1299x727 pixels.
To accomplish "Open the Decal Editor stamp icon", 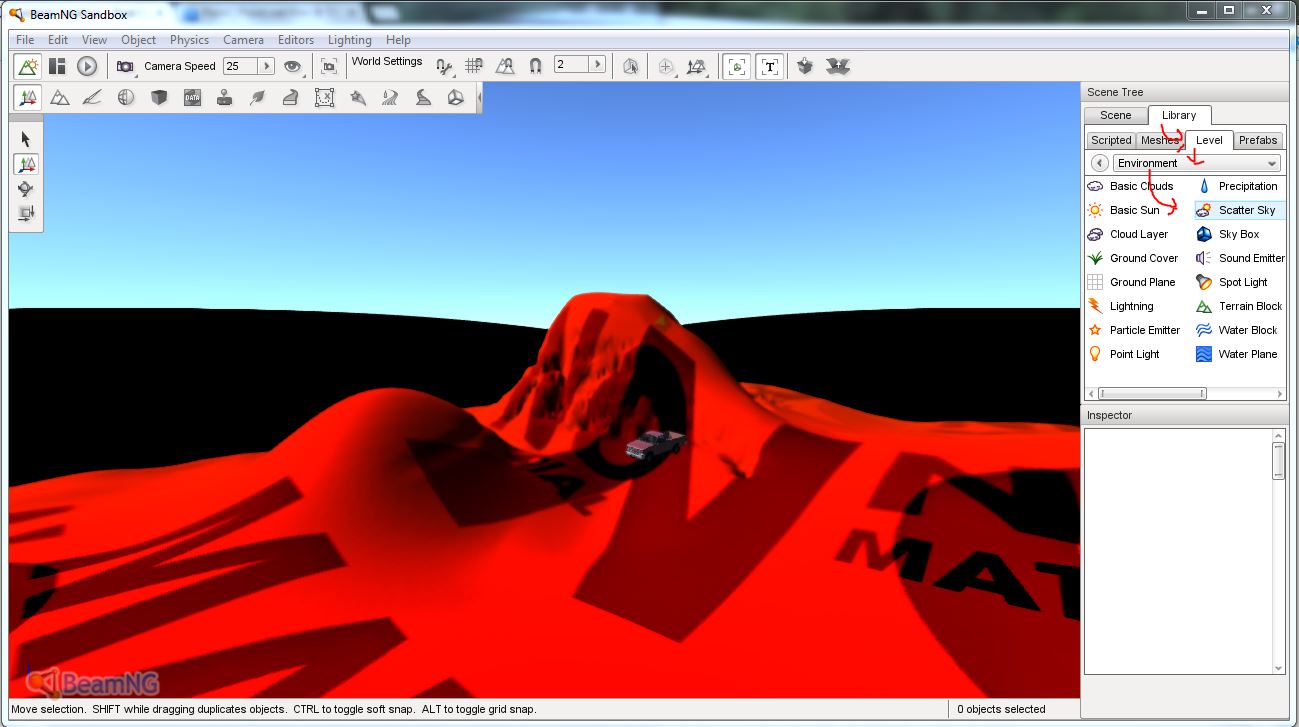I will (x=225, y=97).
